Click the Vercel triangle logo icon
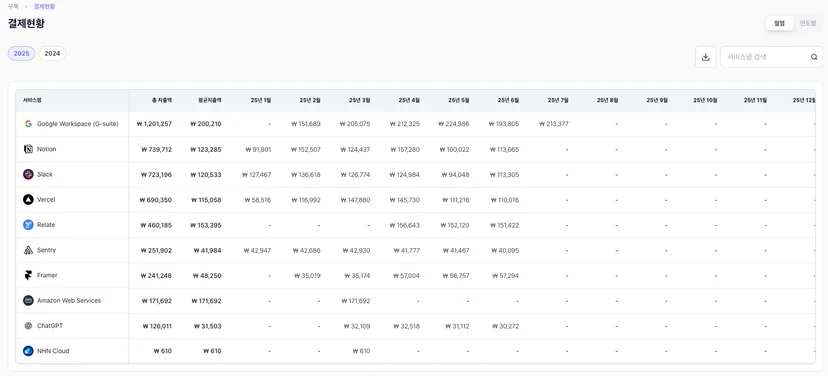 (28, 200)
